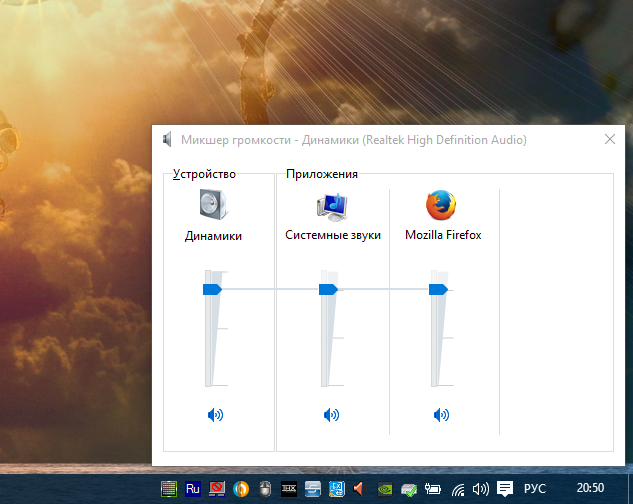Open the Устройство dropdown label
This screenshot has height=504, width=633.
(204, 174)
